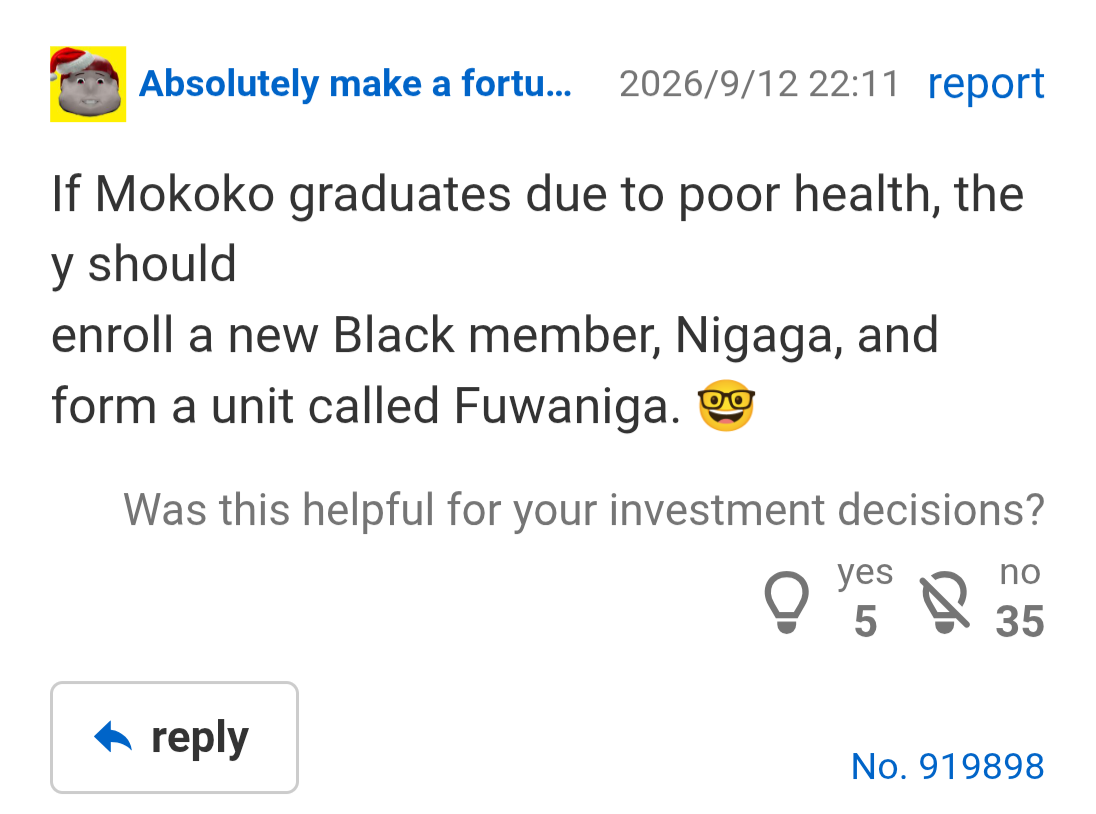Click the "Was this helpful for your investment decisions?" prompt
This screenshot has height=814, width=1096.
point(584,509)
